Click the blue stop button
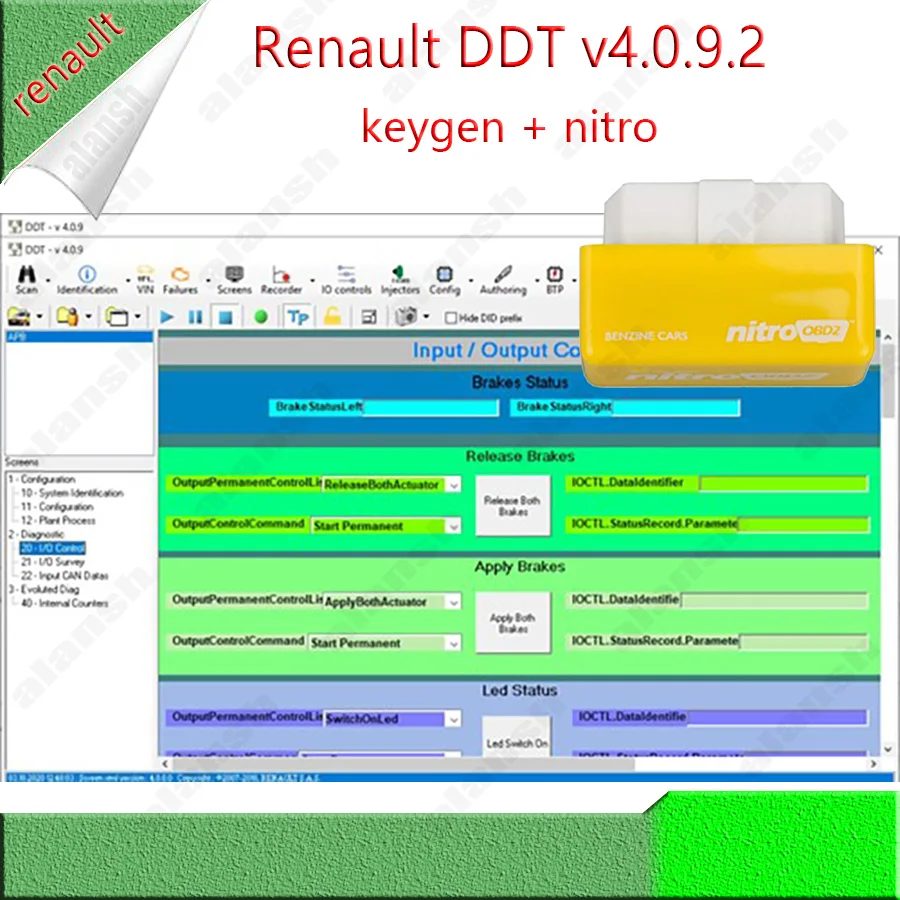Viewport: 900px width, 900px height. [x=226, y=317]
